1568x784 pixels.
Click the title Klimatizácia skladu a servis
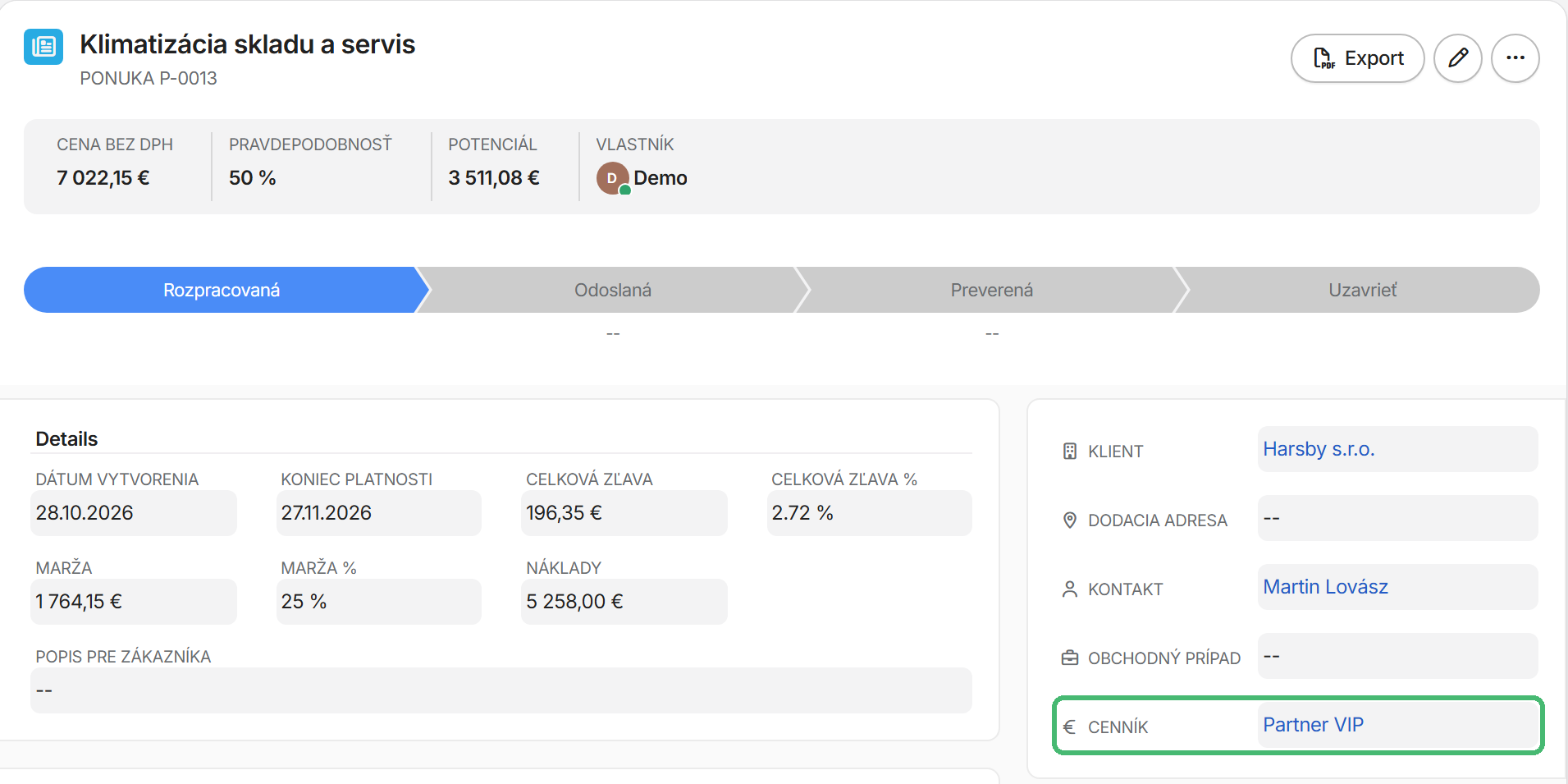248,44
